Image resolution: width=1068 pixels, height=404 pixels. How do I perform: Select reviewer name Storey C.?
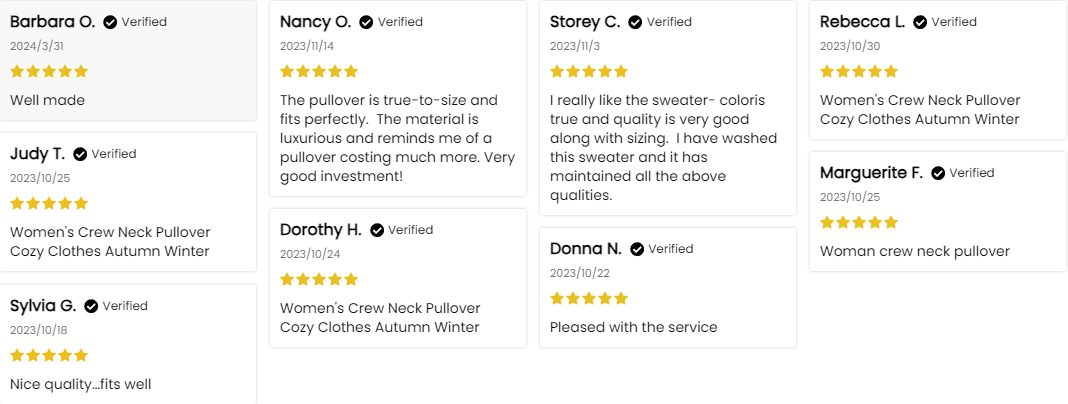pyautogui.click(x=585, y=22)
